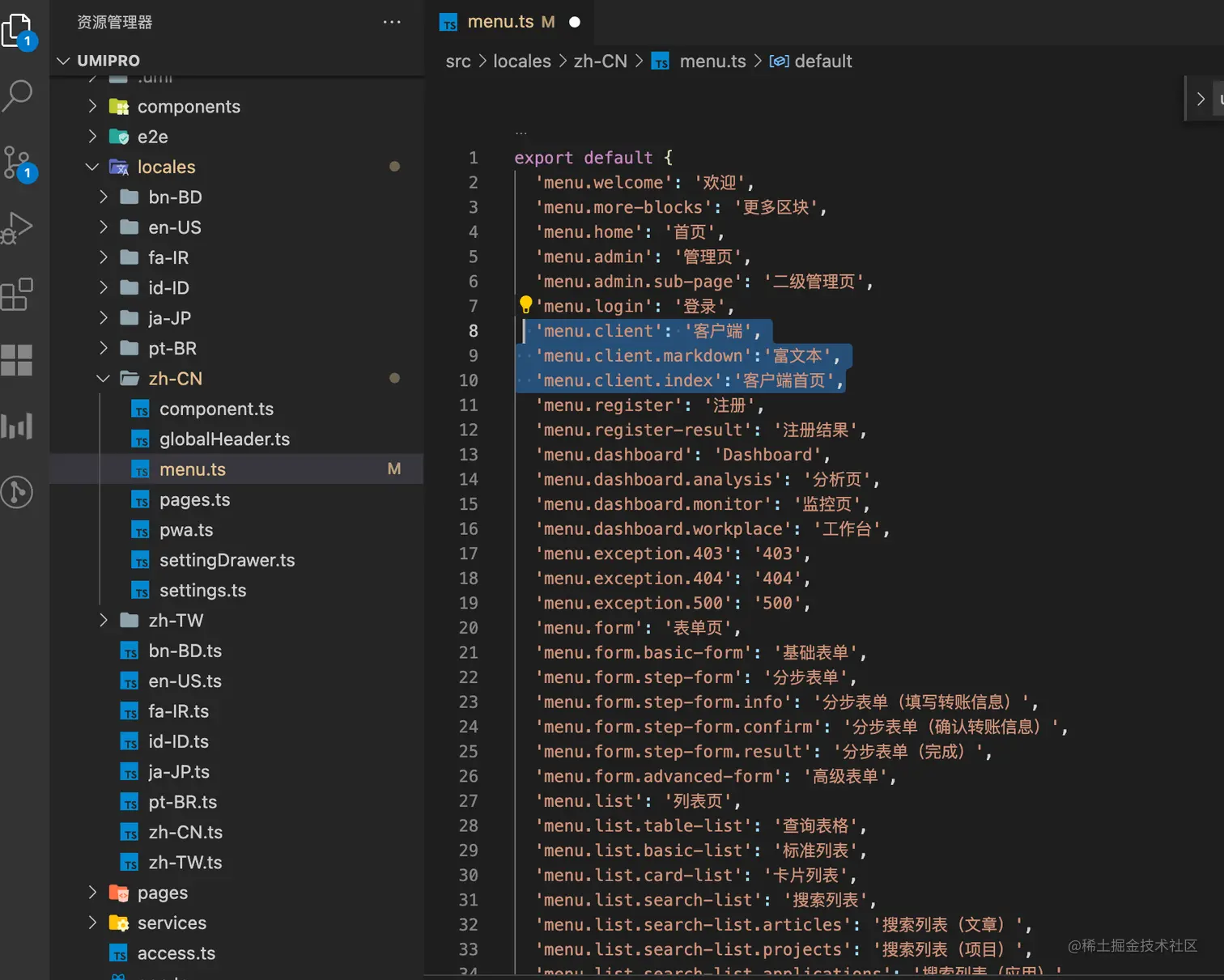This screenshot has width=1224, height=980.
Task: Click locales in the breadcrumb
Action: (x=522, y=62)
